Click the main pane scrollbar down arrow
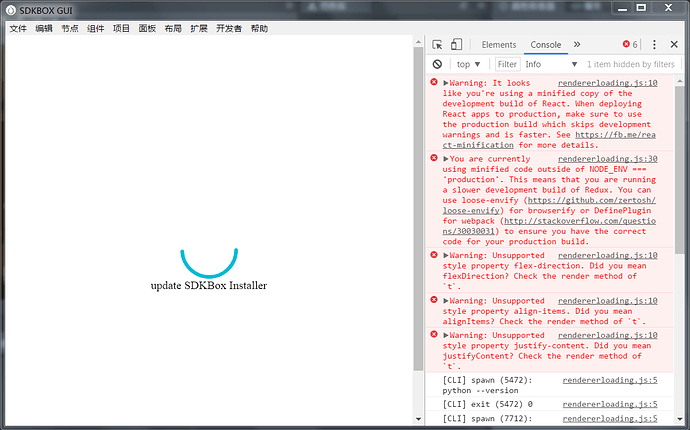Screen dimensions: 690x430 click(418, 419)
